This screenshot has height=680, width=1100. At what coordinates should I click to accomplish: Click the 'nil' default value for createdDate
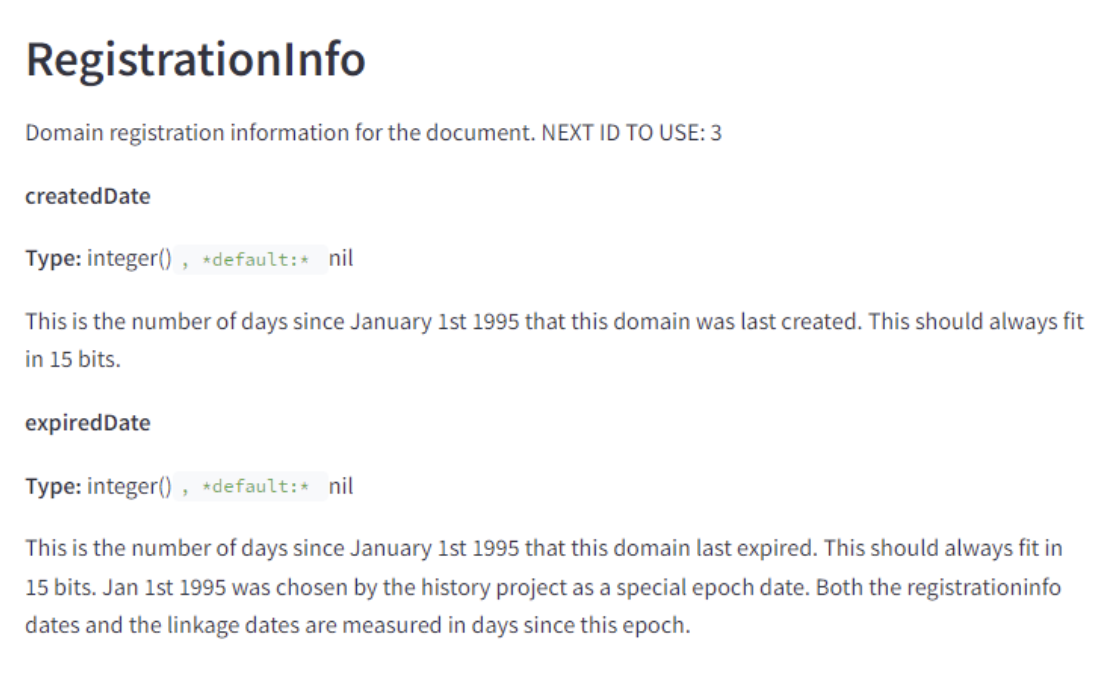click(x=341, y=260)
